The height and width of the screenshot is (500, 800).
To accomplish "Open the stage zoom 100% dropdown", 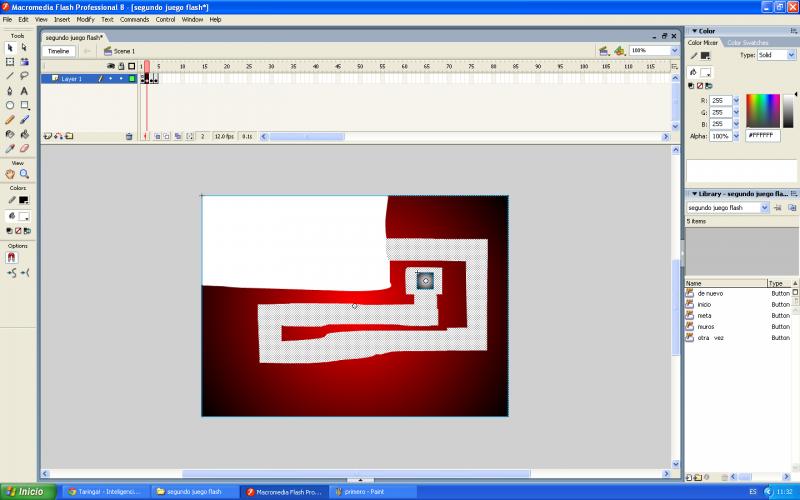I will (674, 51).
